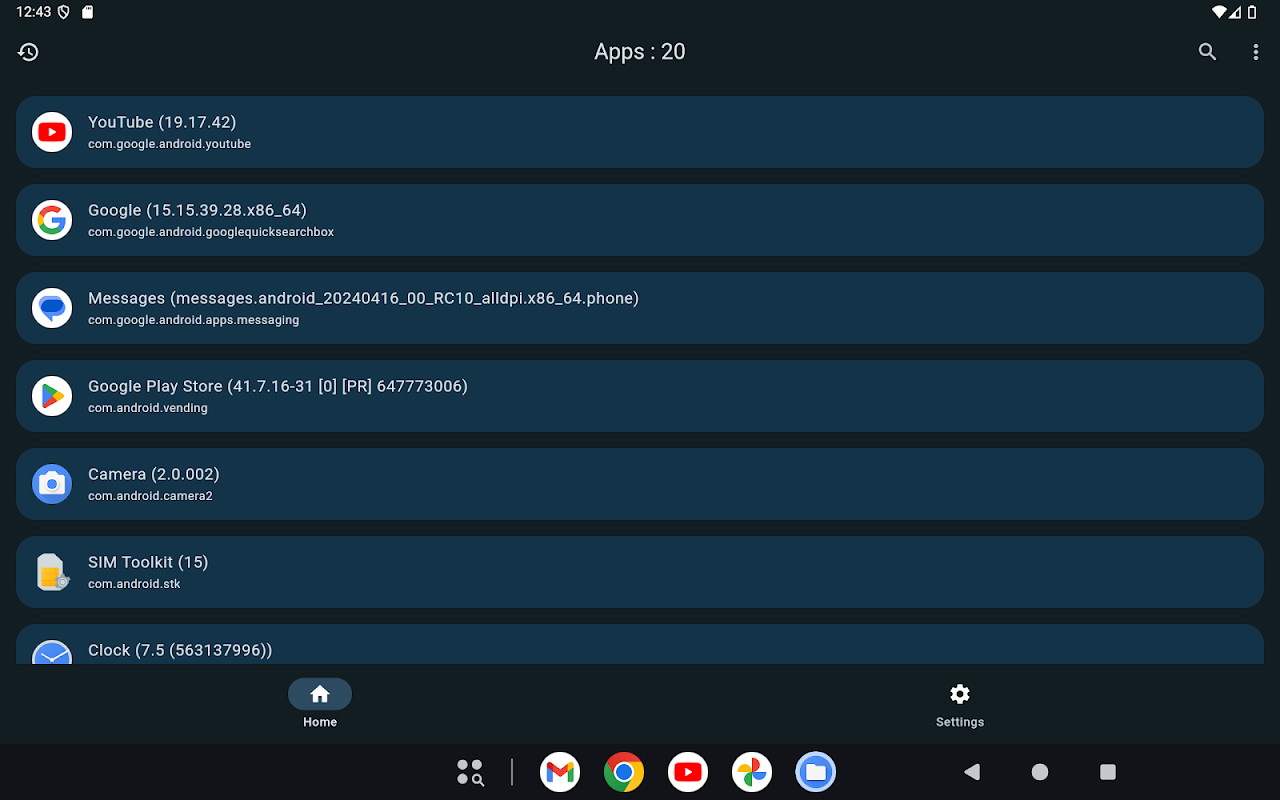Screen dimensions: 1280x800
Task: Click the com.android.camera2 package name
Action: (x=150, y=496)
